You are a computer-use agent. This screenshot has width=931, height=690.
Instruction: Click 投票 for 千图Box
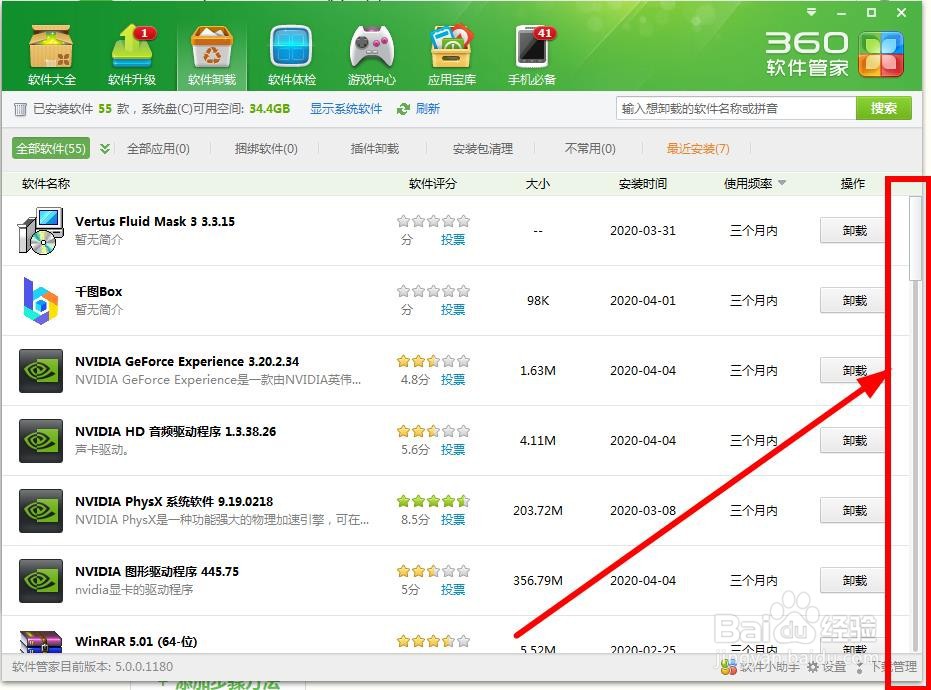[x=453, y=310]
